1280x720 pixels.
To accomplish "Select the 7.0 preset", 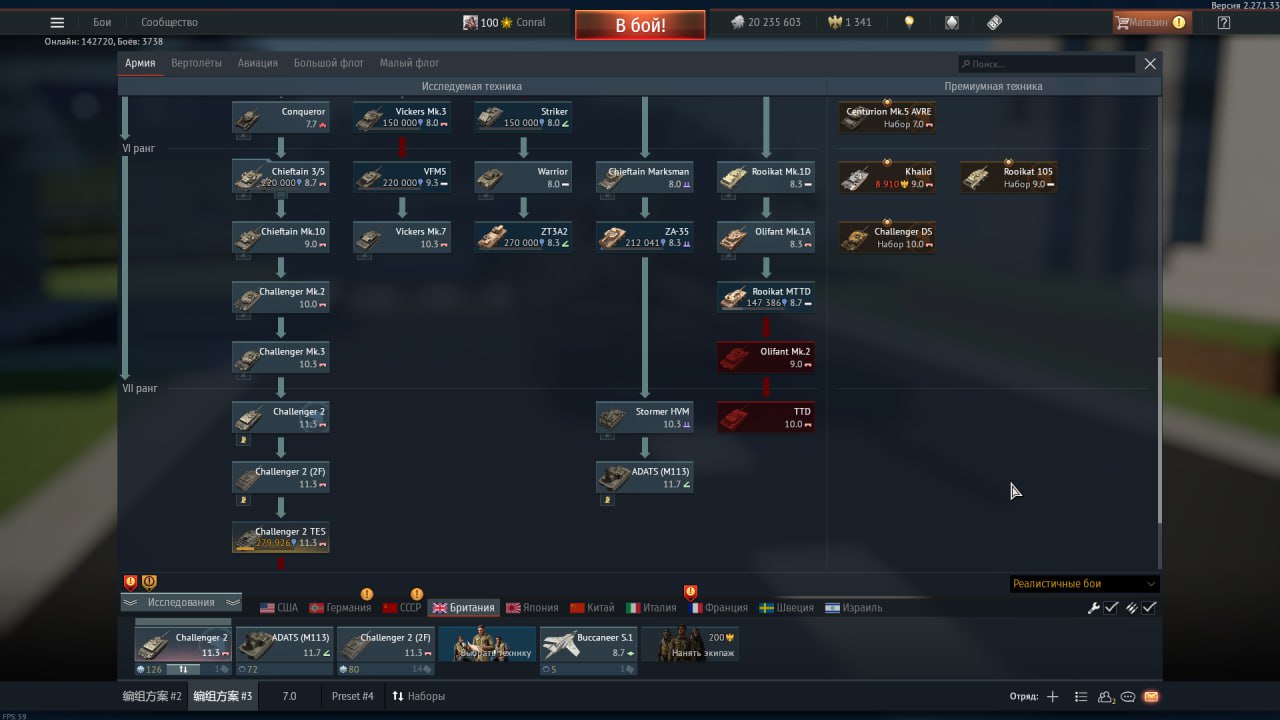I will coord(289,696).
